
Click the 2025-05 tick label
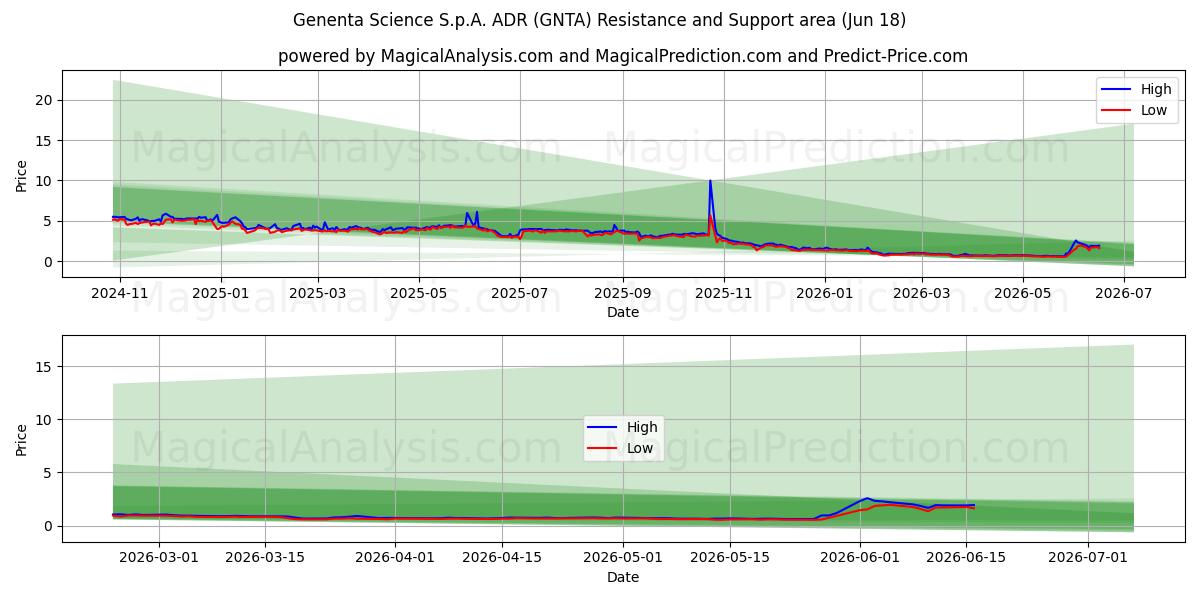coord(418,293)
